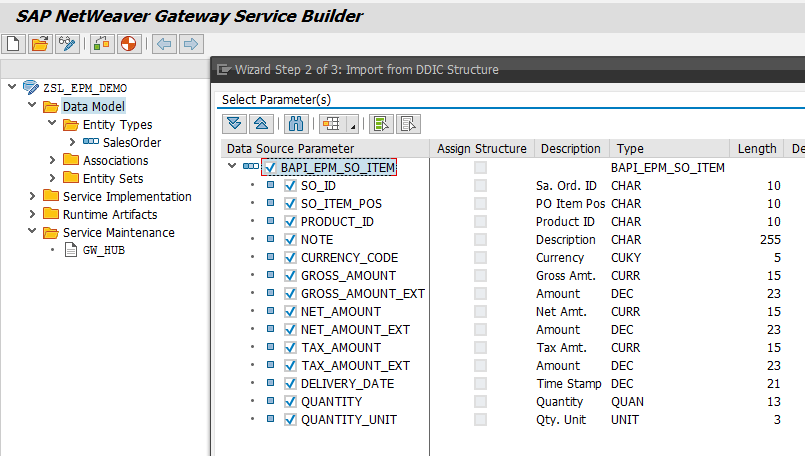Expand the SalesOrder node
This screenshot has height=456, width=805.
tap(72, 142)
